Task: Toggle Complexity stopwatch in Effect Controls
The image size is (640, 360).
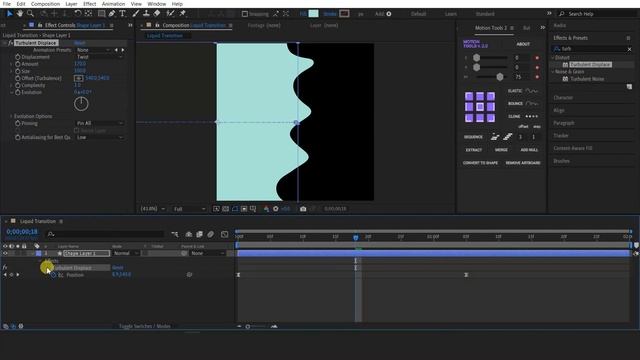Action: pyautogui.click(x=18, y=85)
